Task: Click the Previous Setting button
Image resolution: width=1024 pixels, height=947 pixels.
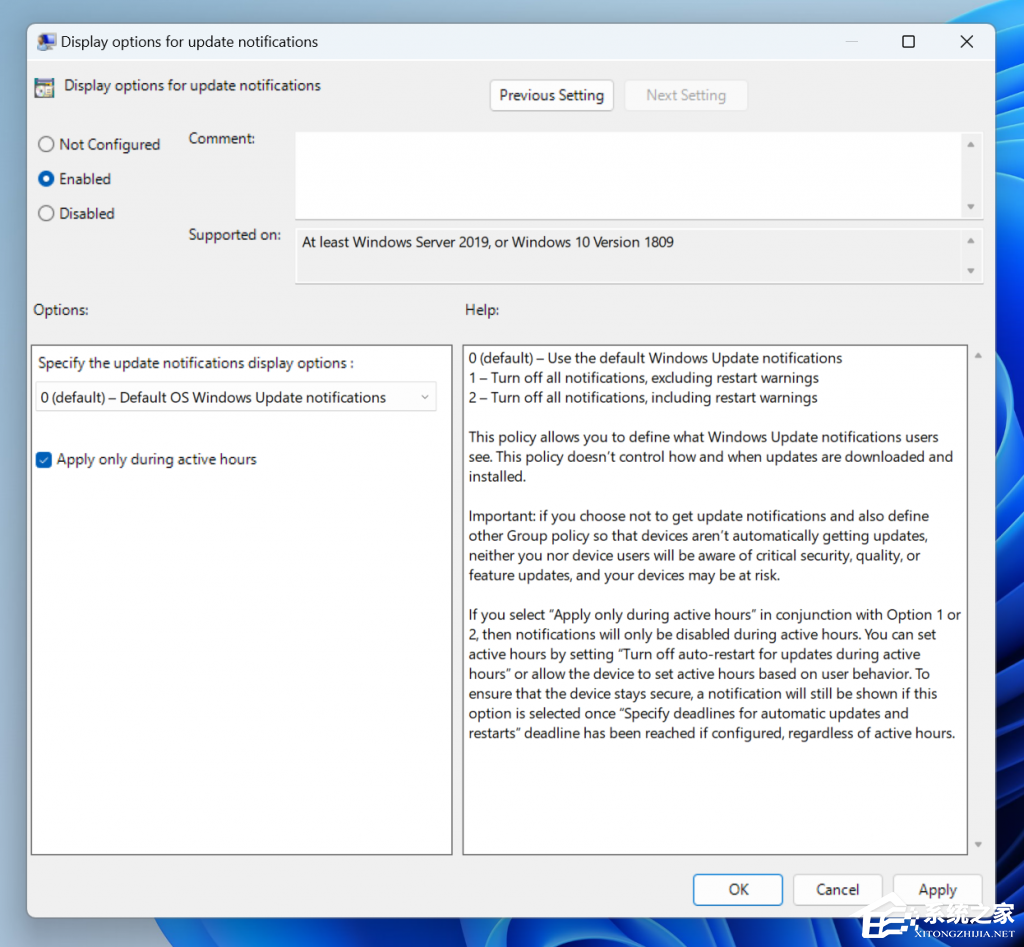Action: (551, 95)
